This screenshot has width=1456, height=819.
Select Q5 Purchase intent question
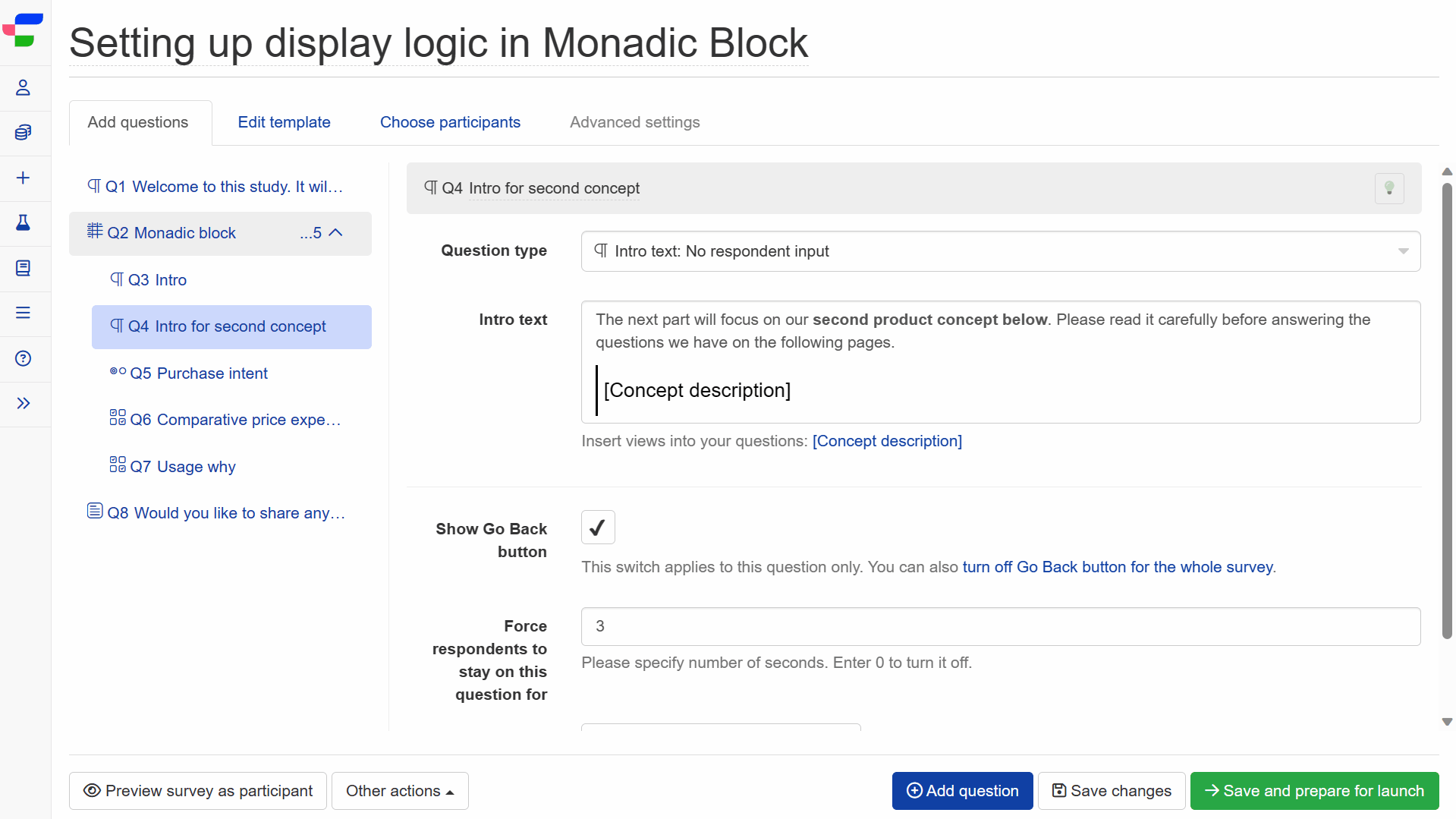pyautogui.click(x=231, y=373)
